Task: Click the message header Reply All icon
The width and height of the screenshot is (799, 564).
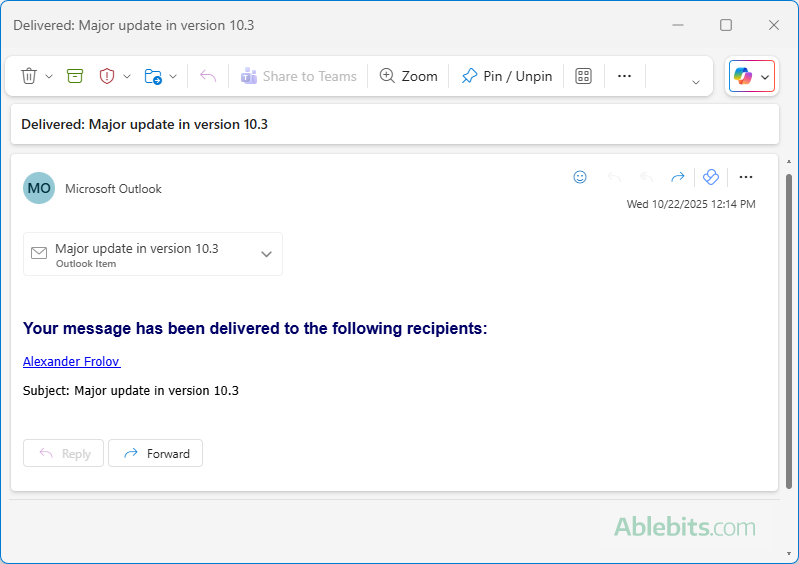Action: pyautogui.click(x=646, y=177)
